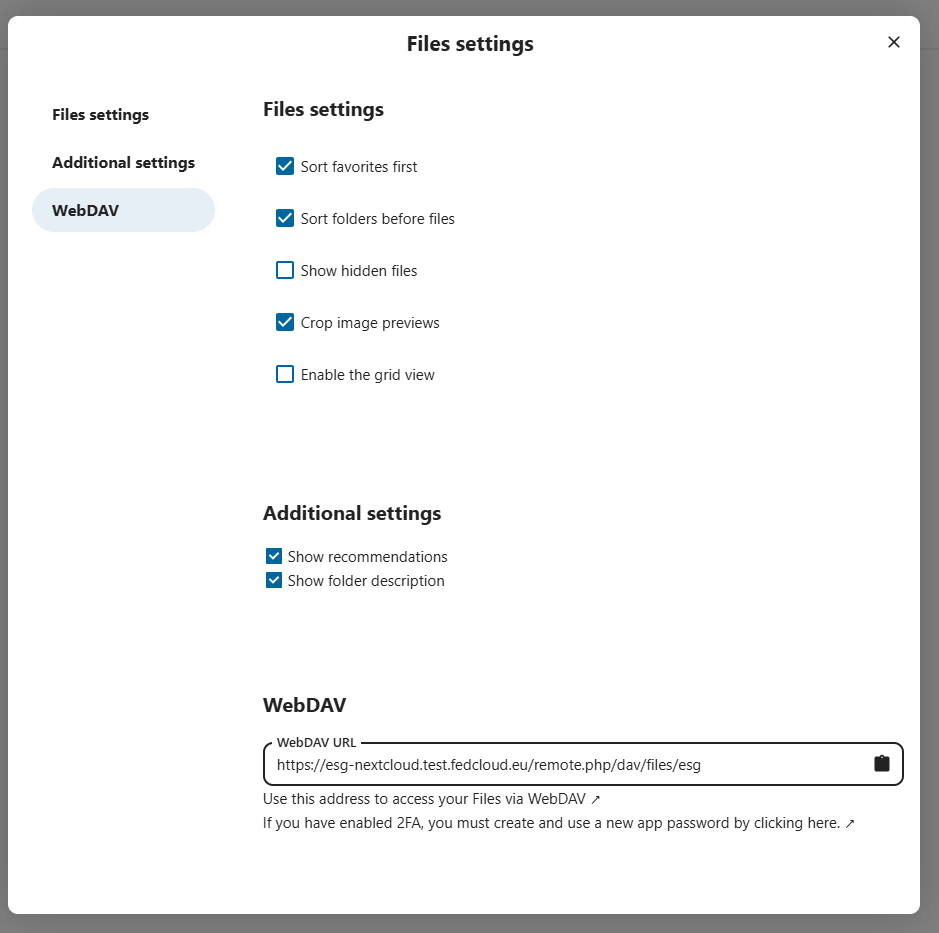Click the WebDAV section heading above URL
Viewport: 939px width, 933px height.
pos(304,705)
